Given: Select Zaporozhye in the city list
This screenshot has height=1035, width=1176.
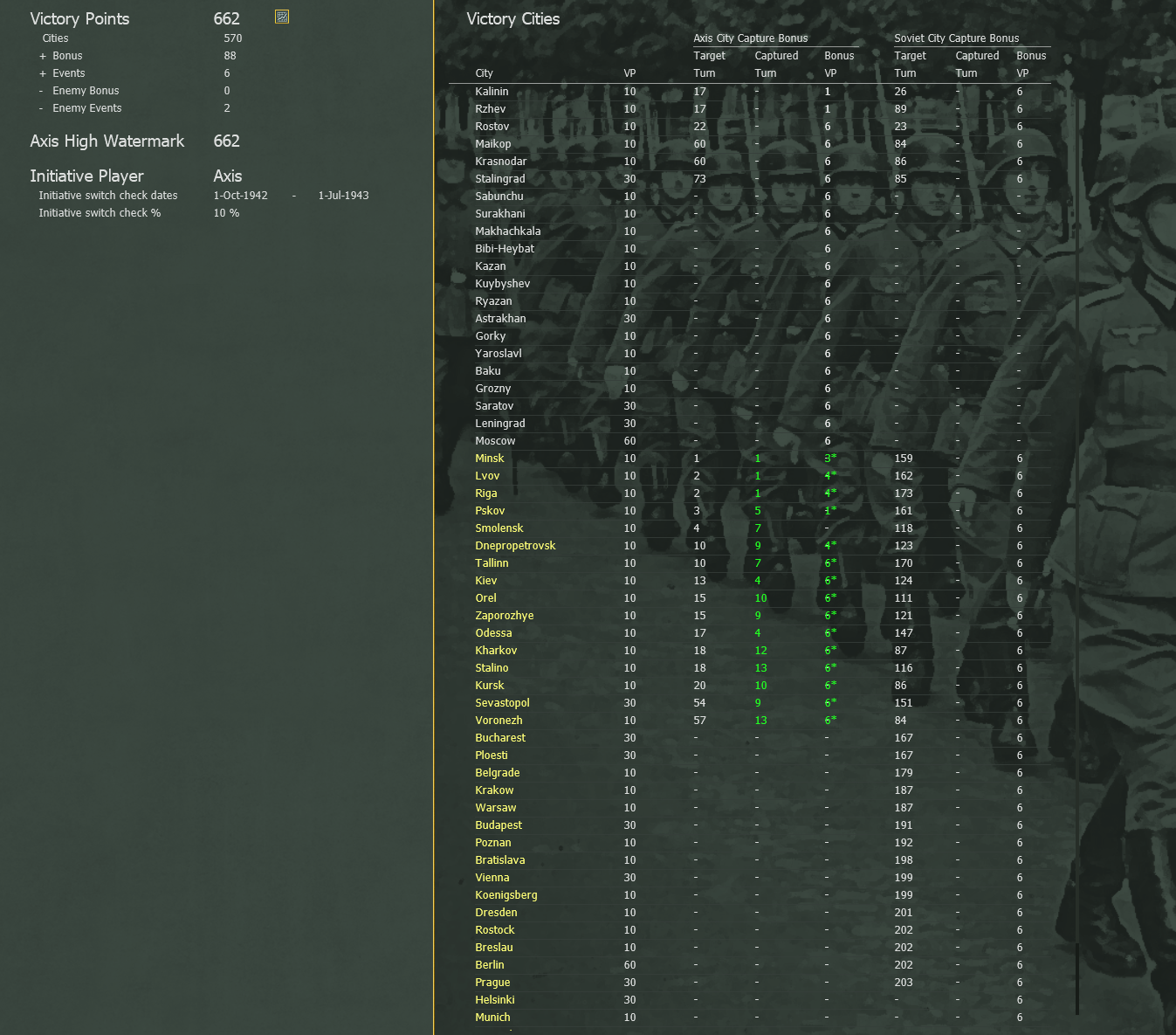Looking at the screenshot, I should coord(505,616).
